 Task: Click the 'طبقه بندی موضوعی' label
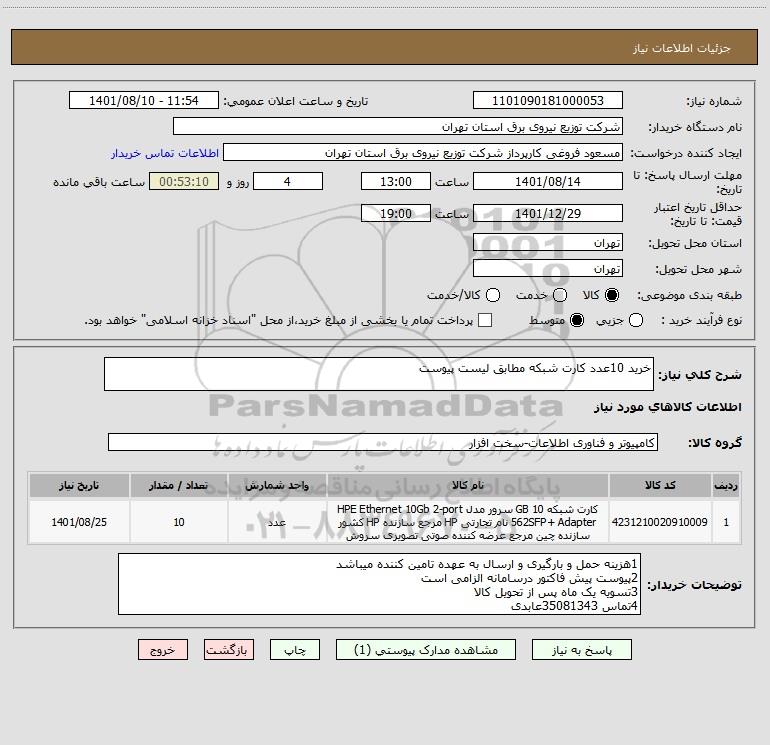[x=690, y=295]
